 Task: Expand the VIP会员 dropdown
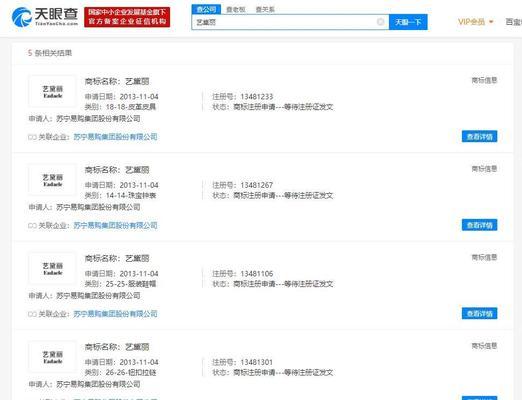tap(476, 22)
